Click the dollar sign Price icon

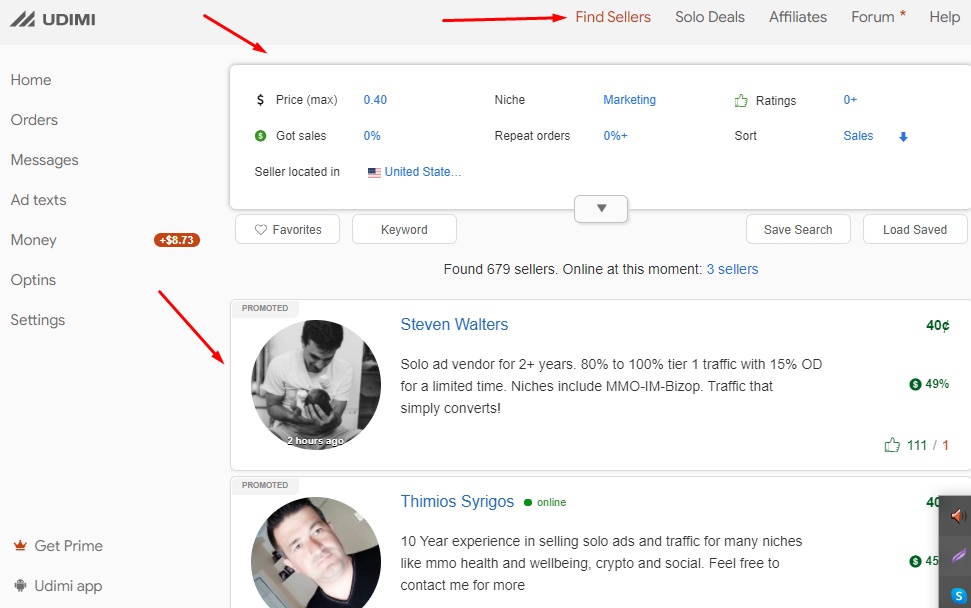pos(260,100)
